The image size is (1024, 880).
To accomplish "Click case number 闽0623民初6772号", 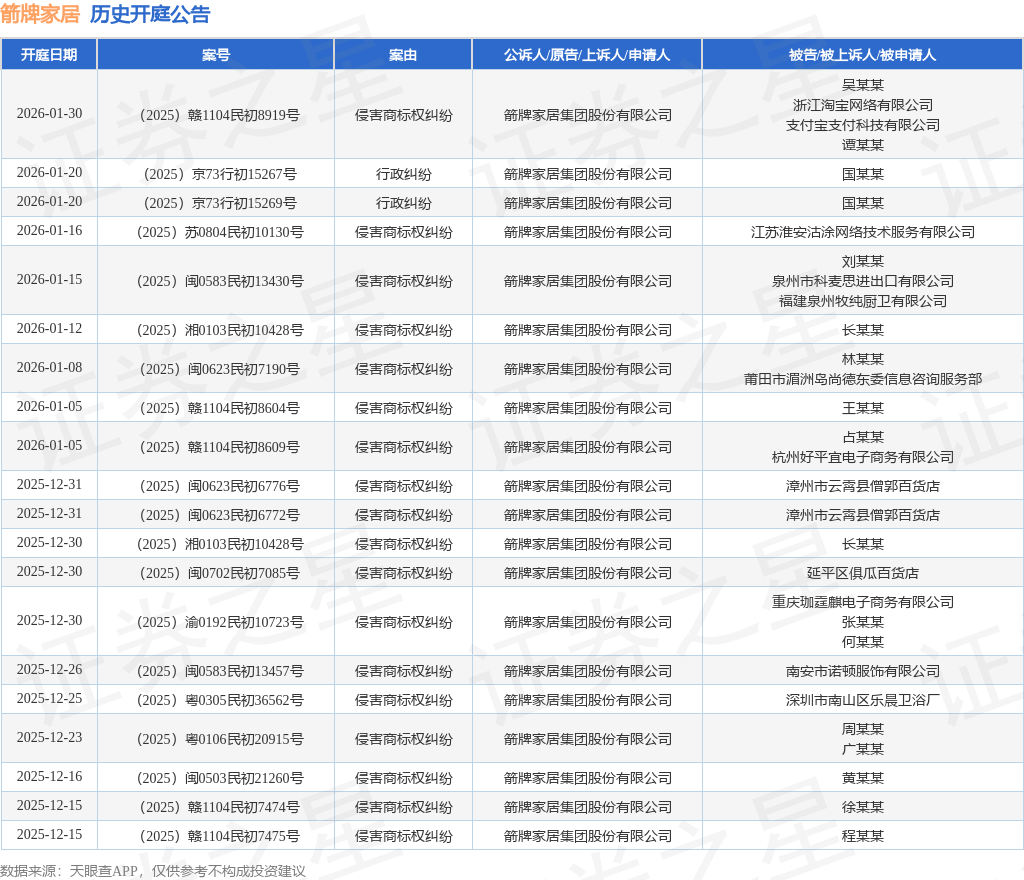I will [x=220, y=515].
